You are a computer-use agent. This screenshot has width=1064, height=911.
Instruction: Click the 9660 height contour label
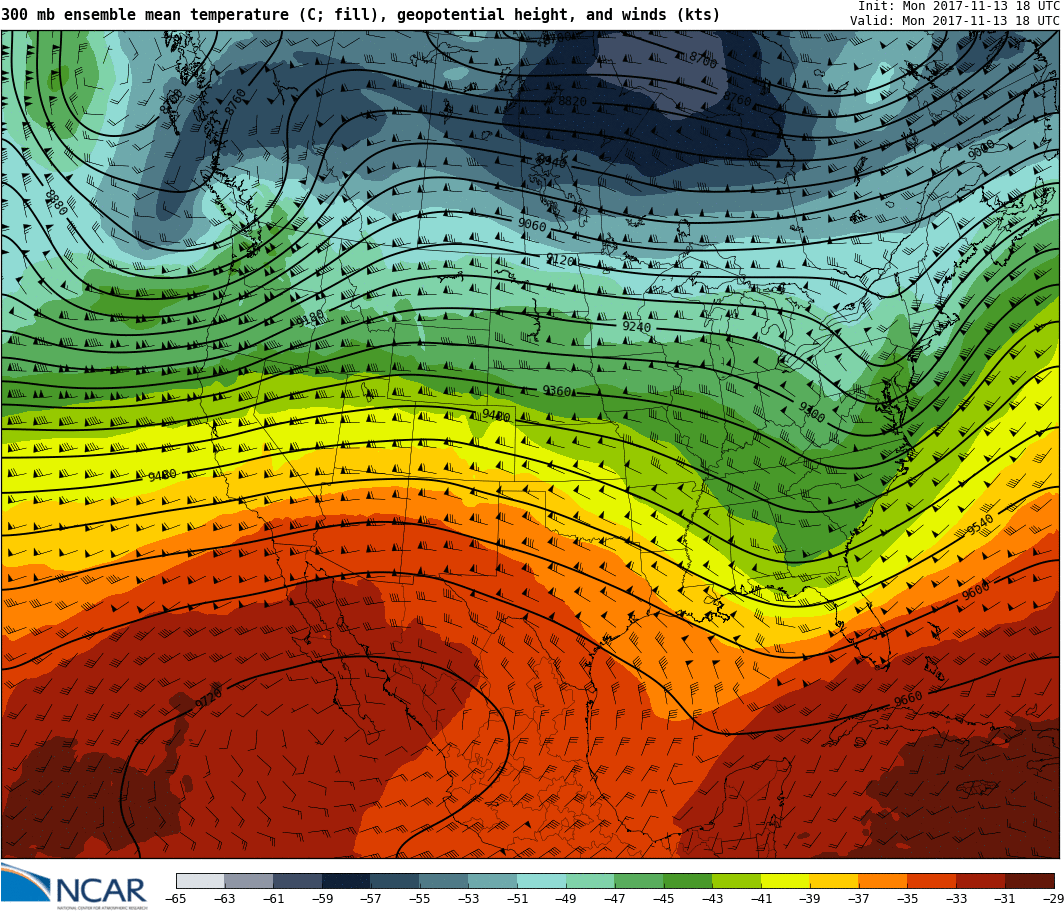(908, 699)
